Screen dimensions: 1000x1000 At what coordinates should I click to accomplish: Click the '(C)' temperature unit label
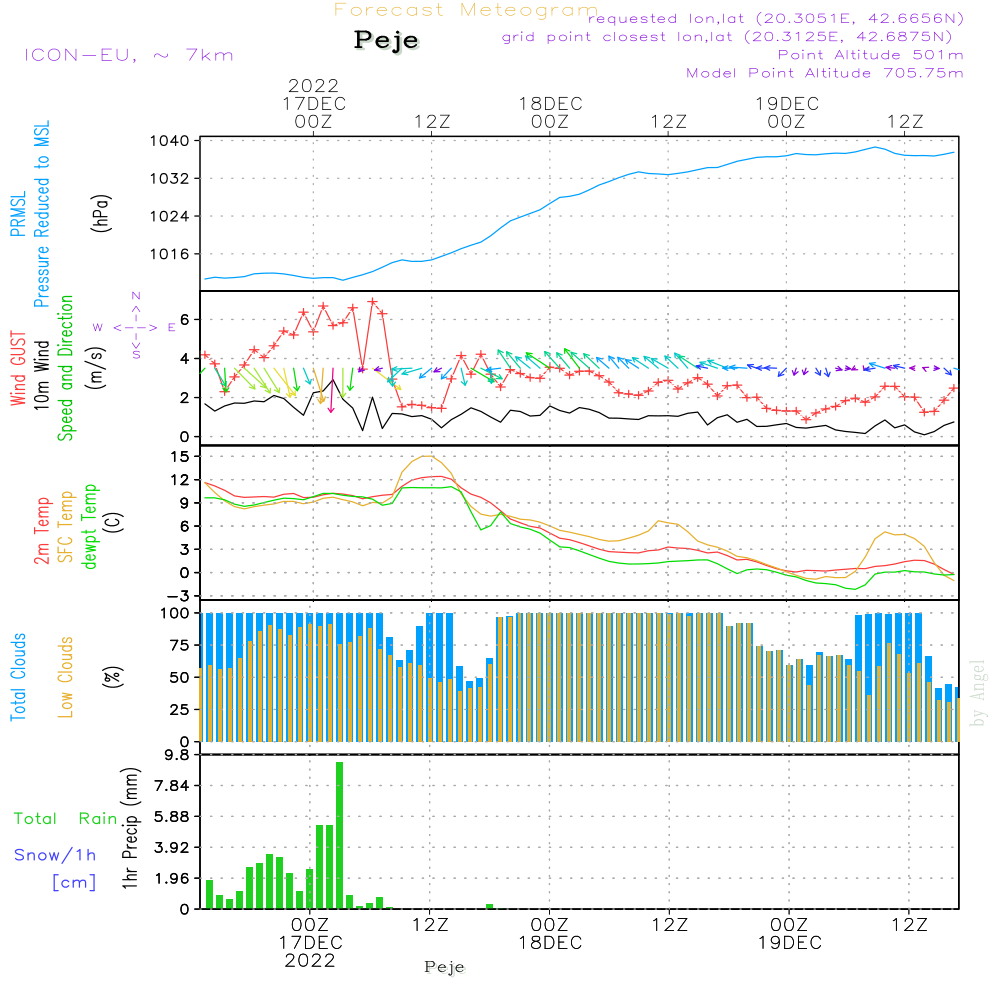click(114, 522)
